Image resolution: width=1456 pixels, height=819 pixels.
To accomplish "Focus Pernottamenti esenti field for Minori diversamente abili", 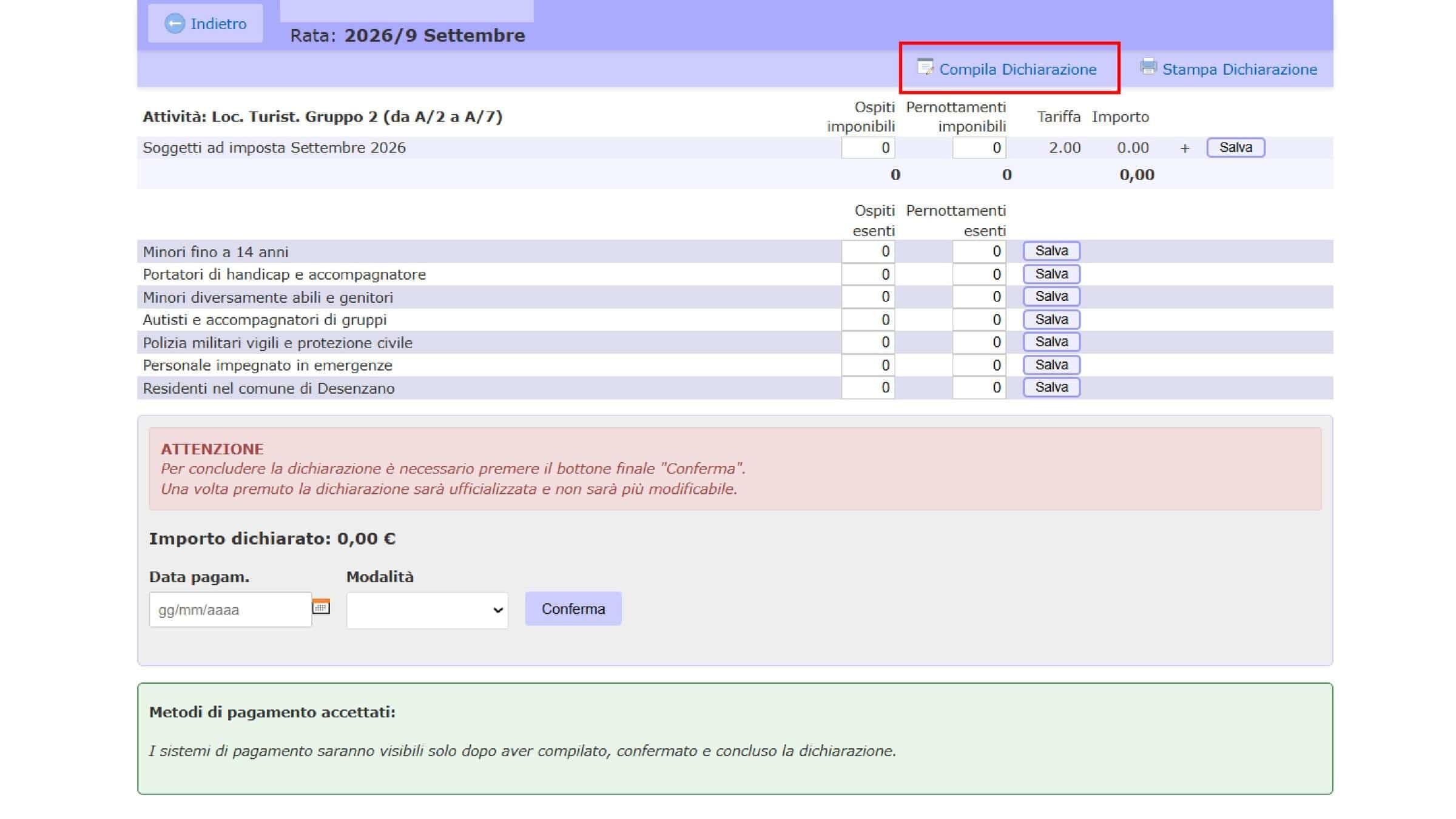I will [979, 297].
